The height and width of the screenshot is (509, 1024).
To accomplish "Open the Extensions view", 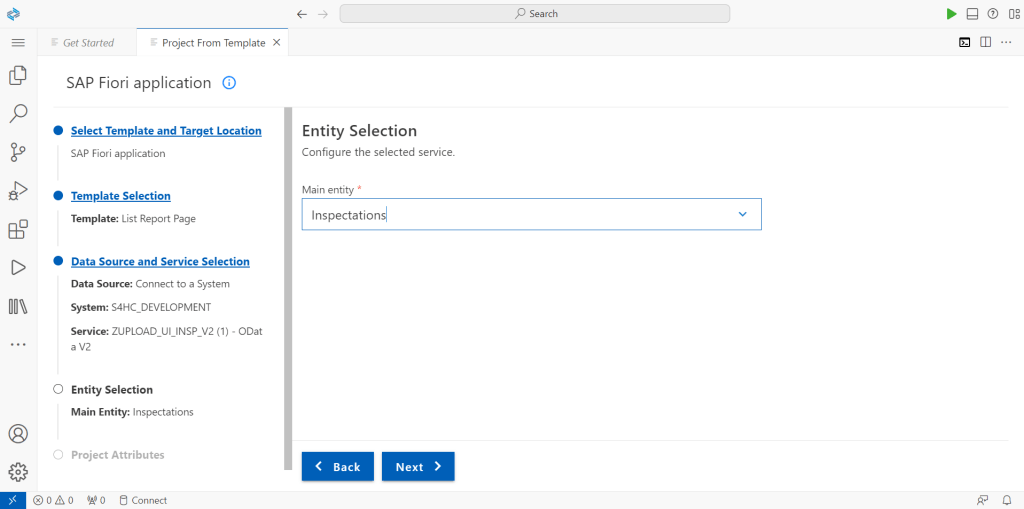I will (17, 229).
